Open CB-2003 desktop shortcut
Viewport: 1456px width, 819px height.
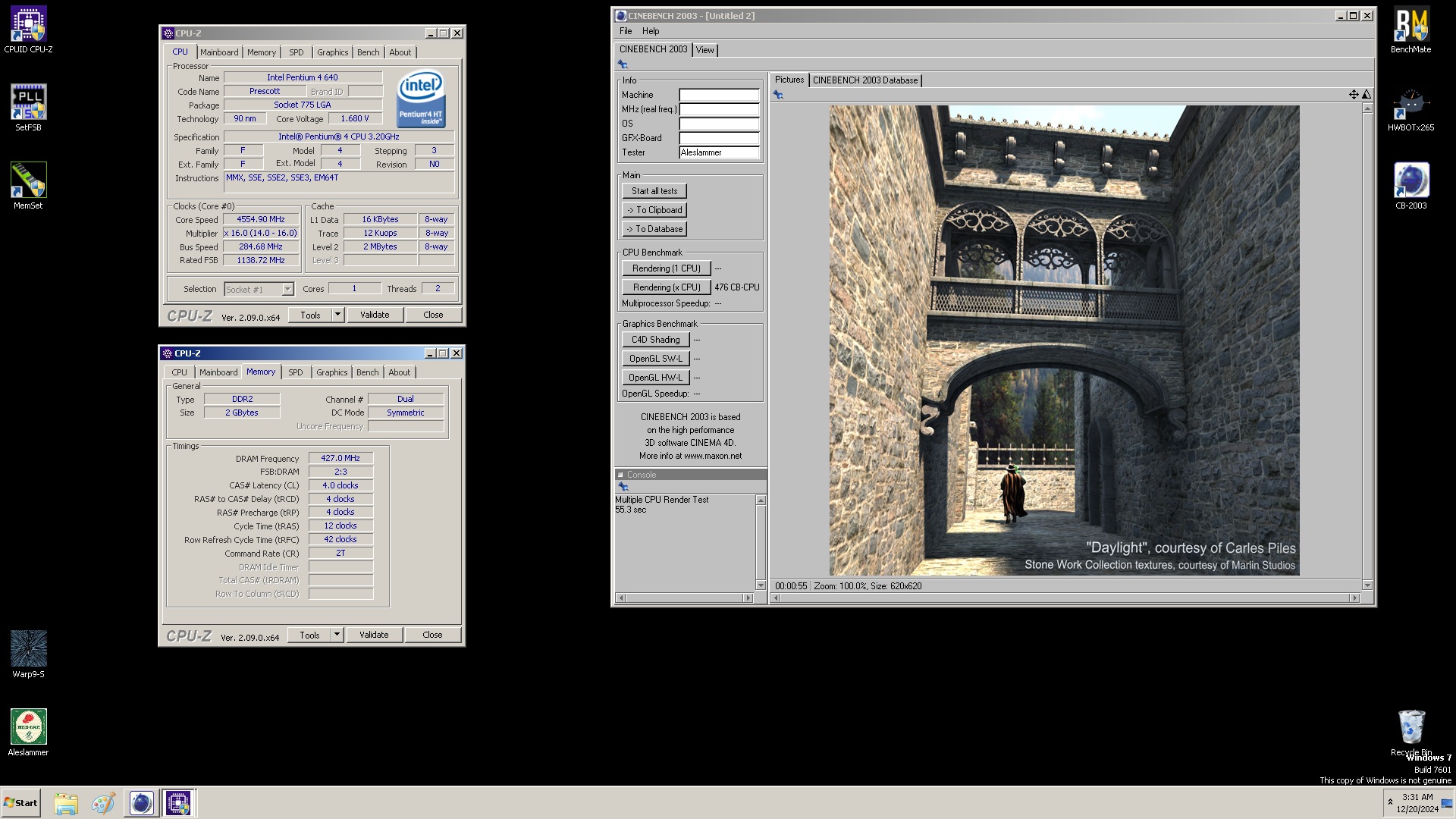click(x=1410, y=186)
